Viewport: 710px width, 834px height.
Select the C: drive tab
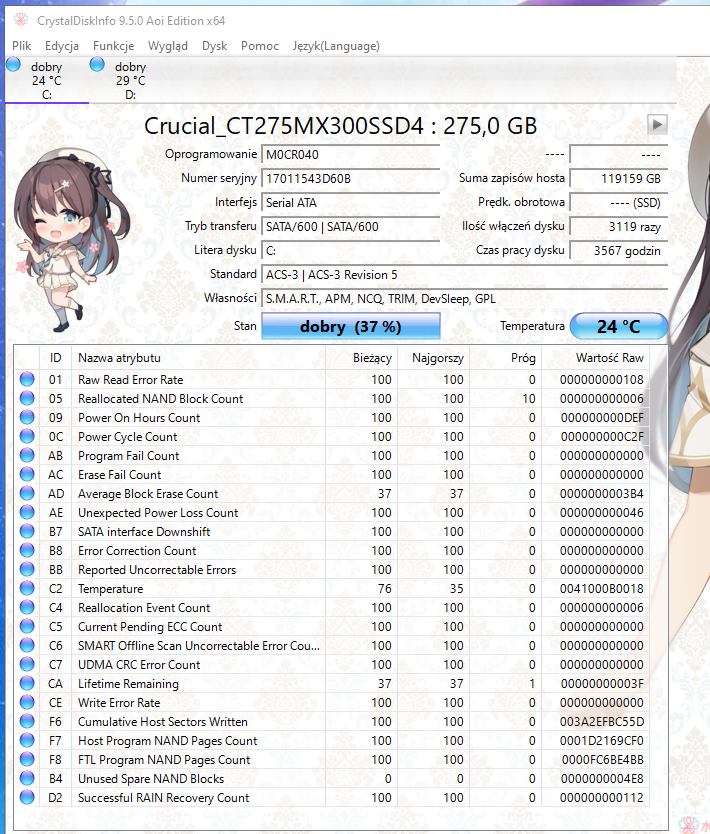click(47, 80)
